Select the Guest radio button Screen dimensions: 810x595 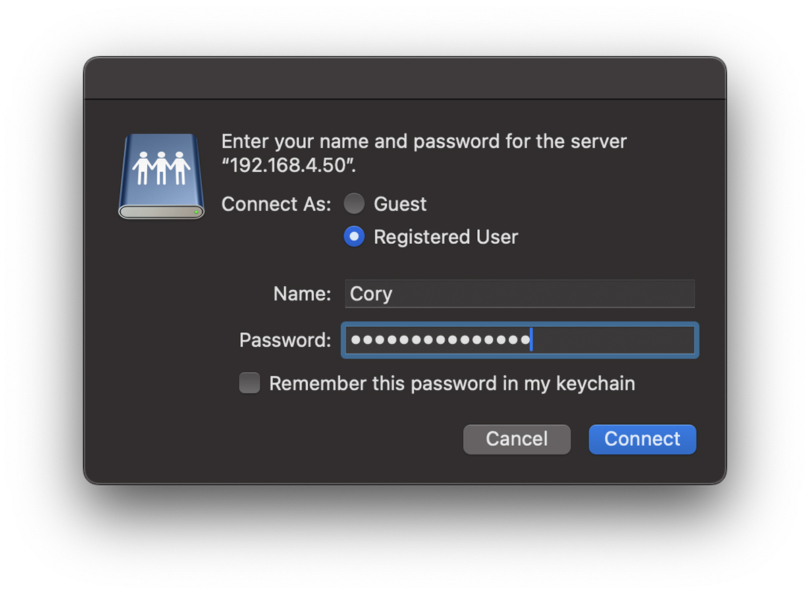[354, 203]
